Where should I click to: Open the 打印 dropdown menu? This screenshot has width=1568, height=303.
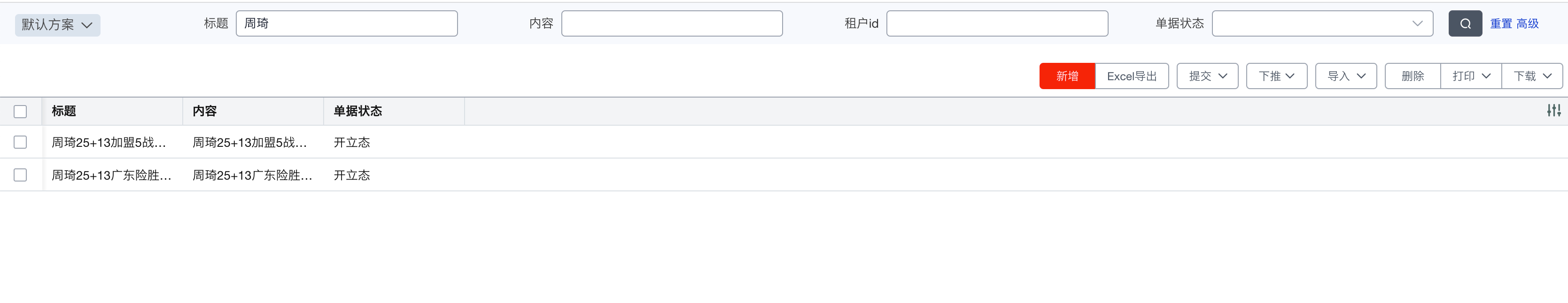pos(1471,76)
